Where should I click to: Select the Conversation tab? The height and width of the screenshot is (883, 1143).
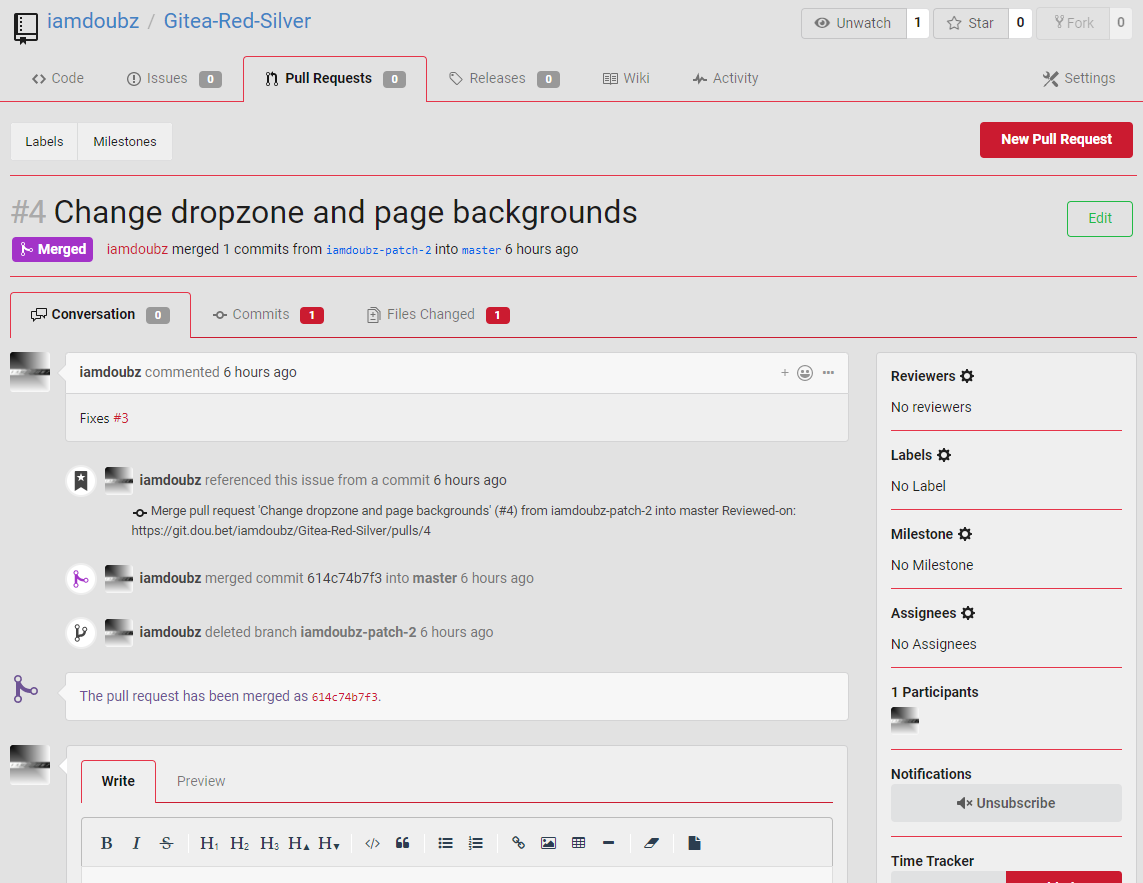[101, 314]
